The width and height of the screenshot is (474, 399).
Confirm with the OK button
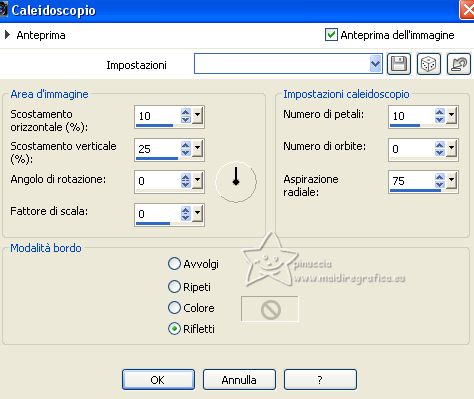click(158, 379)
